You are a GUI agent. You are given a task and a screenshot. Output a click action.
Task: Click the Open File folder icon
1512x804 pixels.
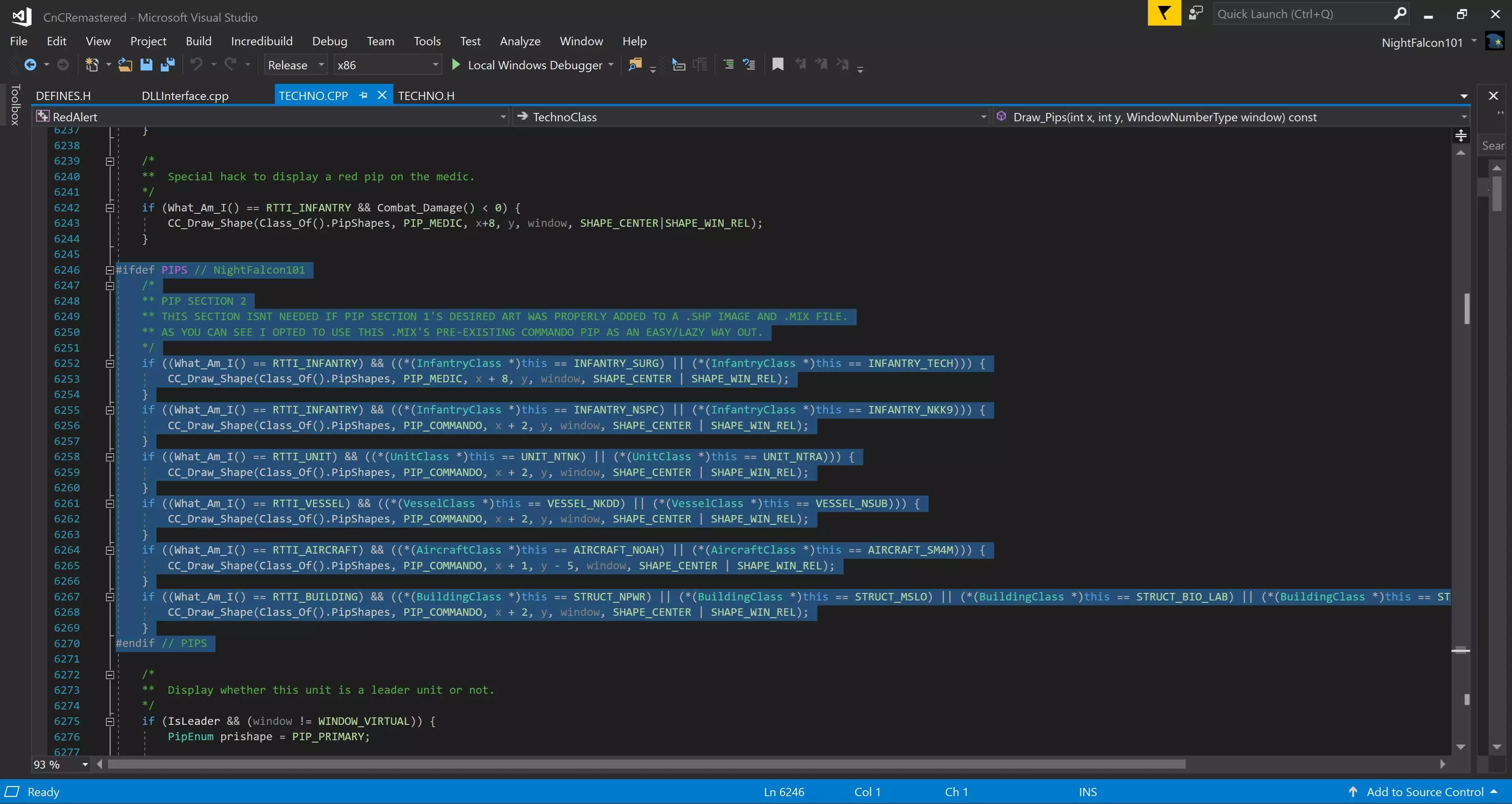125,65
